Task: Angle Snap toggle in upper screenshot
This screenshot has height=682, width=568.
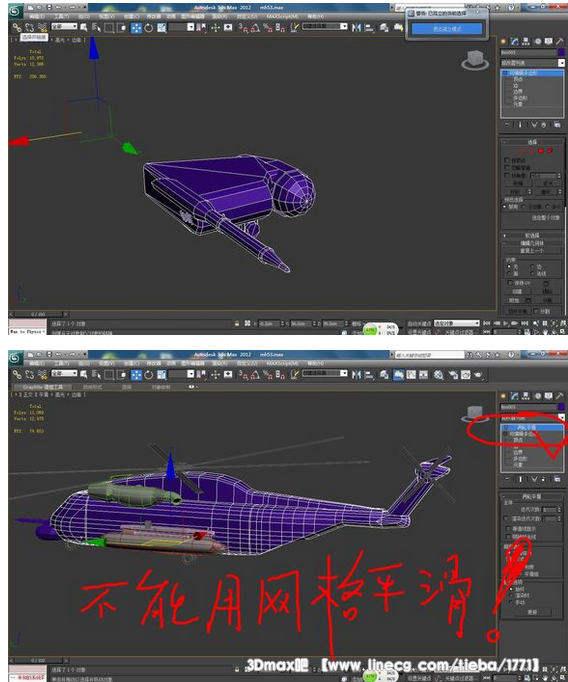Action: coord(255,28)
